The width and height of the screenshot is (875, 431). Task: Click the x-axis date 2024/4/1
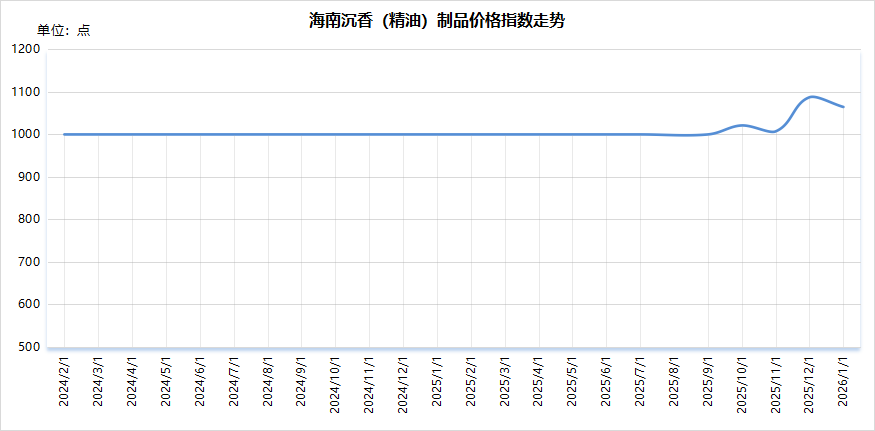pyautogui.click(x=132, y=381)
